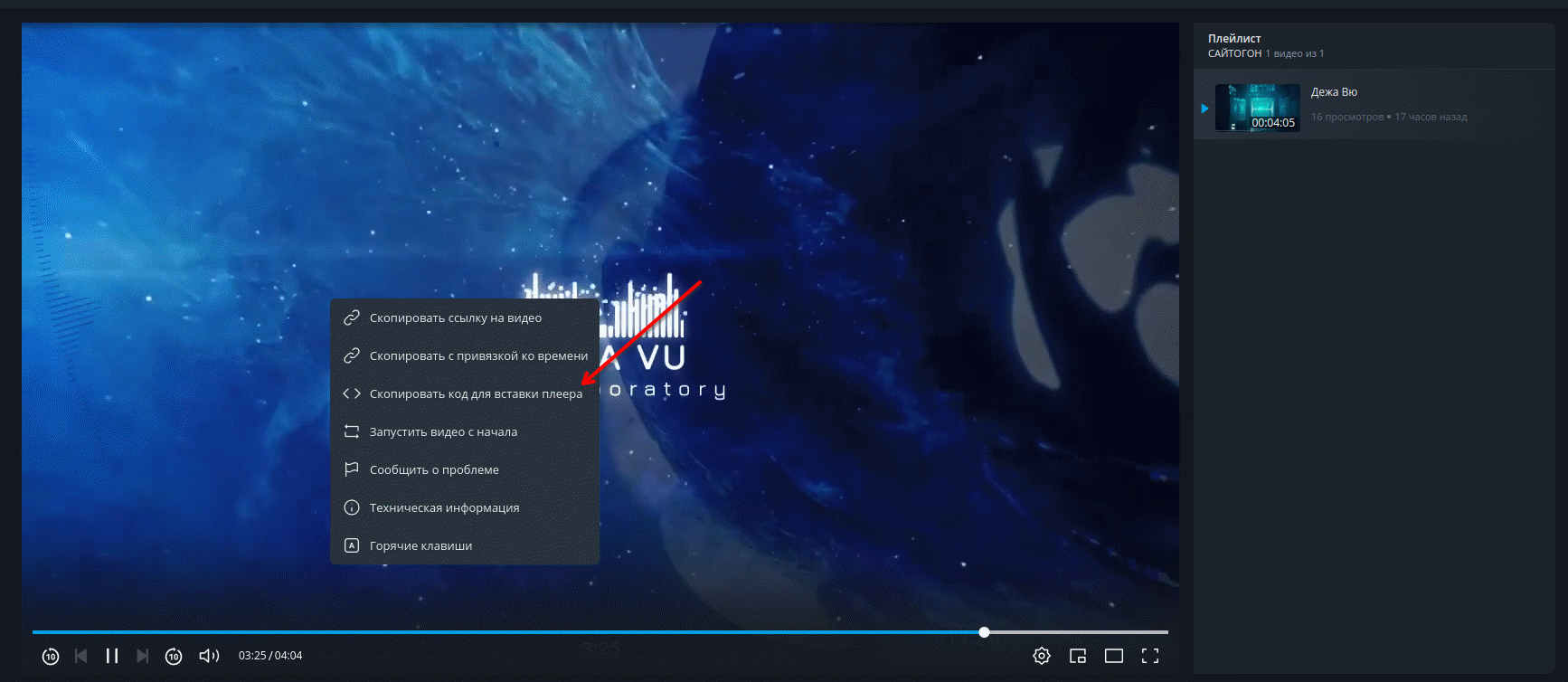Mute the volume speaker icon
This screenshot has height=682, width=1568.
tap(209, 656)
